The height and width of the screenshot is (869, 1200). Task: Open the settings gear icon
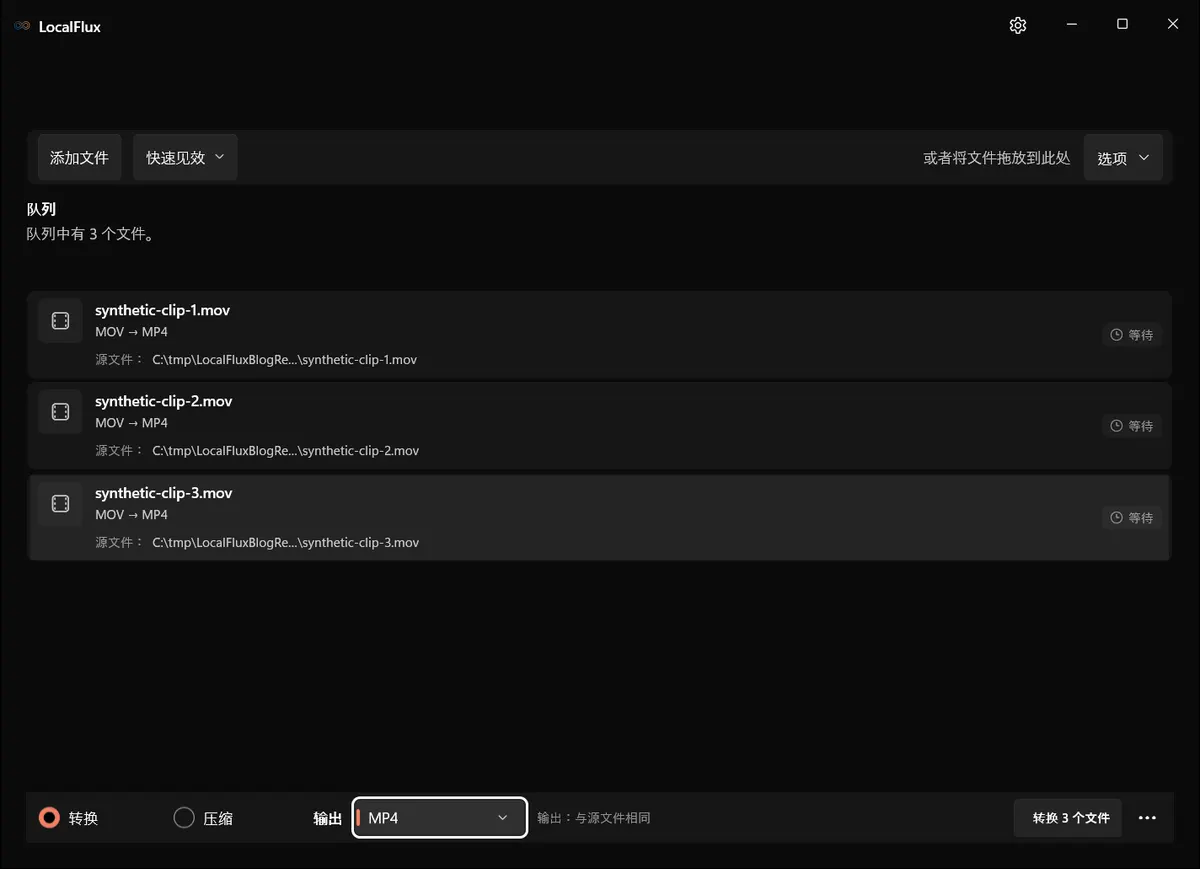click(1018, 25)
